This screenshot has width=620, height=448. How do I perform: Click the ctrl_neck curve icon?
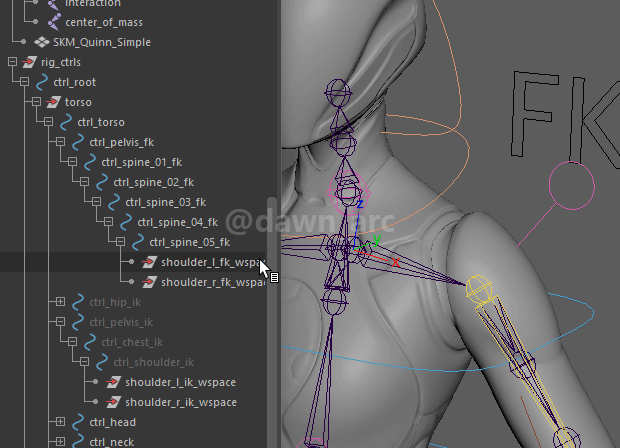[78, 441]
